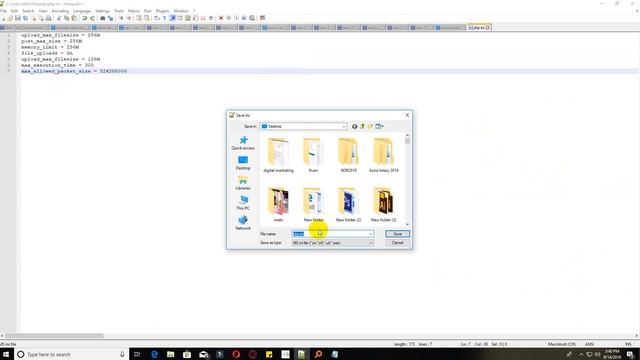Open the File menu in Notepad++
640x360 pixels.
pyautogui.click(x=3, y=11)
